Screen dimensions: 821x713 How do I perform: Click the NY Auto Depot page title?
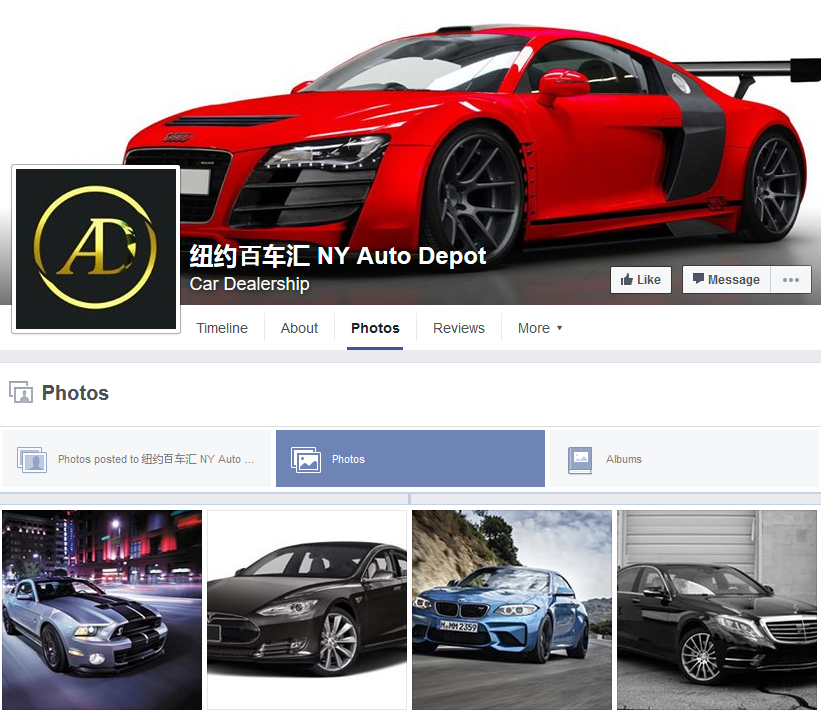(338, 256)
